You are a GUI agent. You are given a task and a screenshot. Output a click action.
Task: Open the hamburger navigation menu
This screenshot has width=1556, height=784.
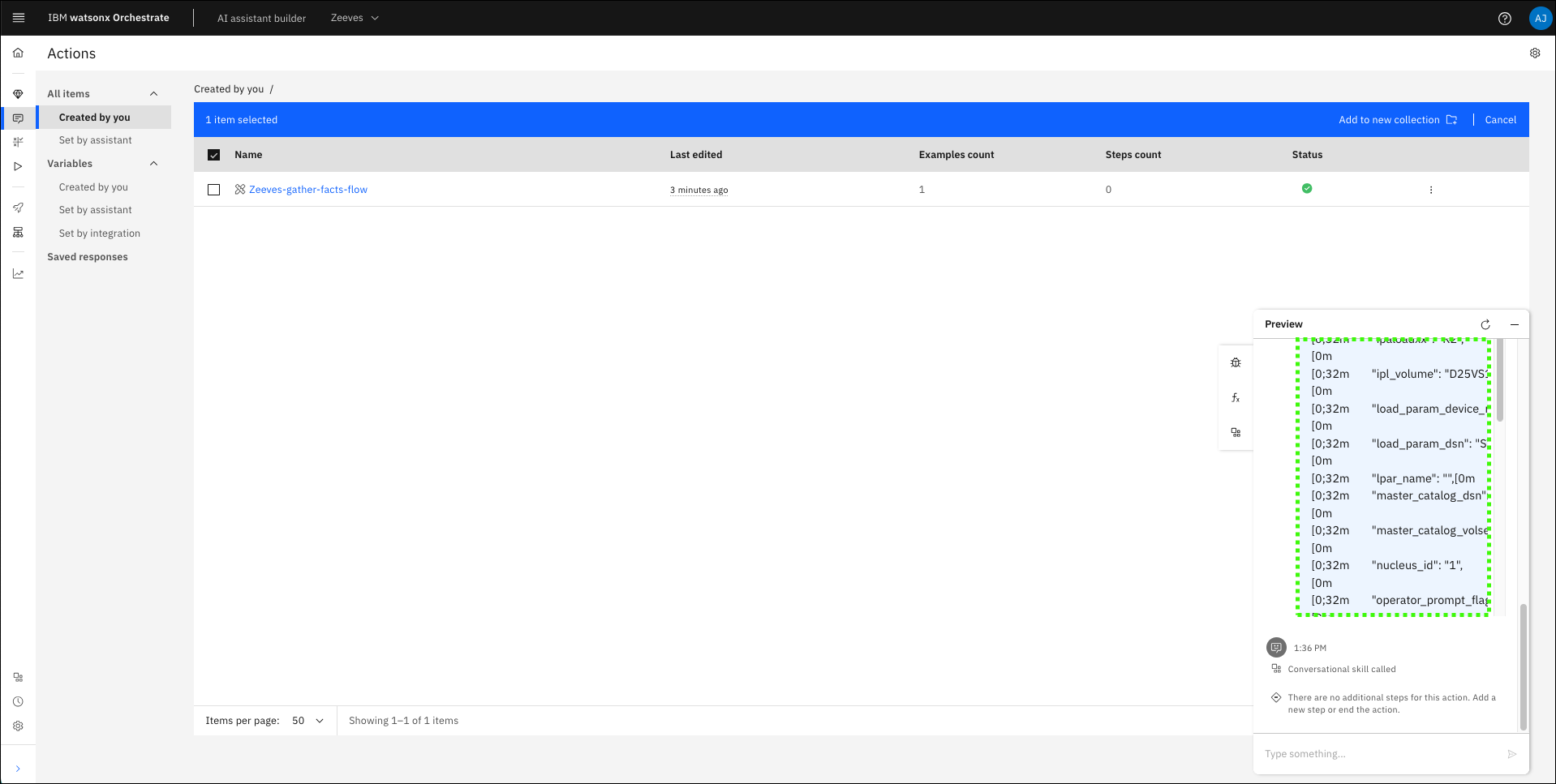pos(19,18)
